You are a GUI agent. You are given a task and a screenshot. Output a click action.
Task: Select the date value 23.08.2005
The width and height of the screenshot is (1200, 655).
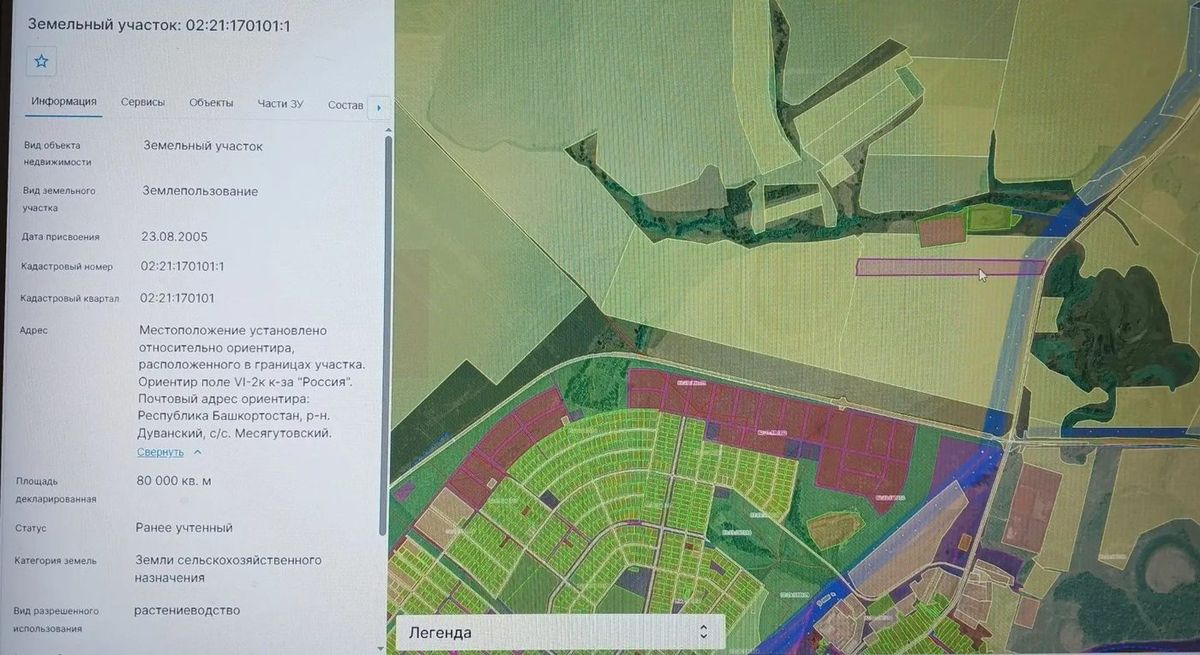175,237
